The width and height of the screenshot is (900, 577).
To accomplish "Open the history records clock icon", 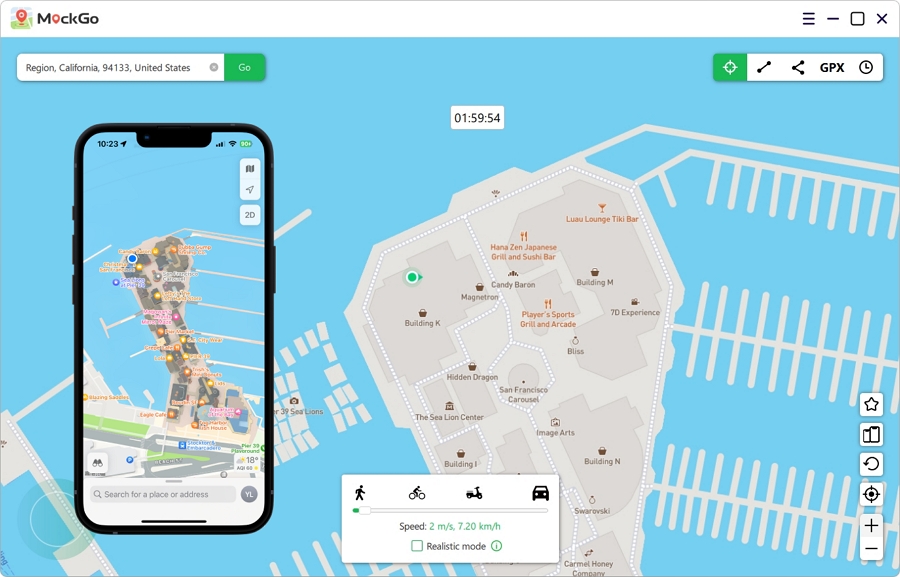I will coord(866,67).
